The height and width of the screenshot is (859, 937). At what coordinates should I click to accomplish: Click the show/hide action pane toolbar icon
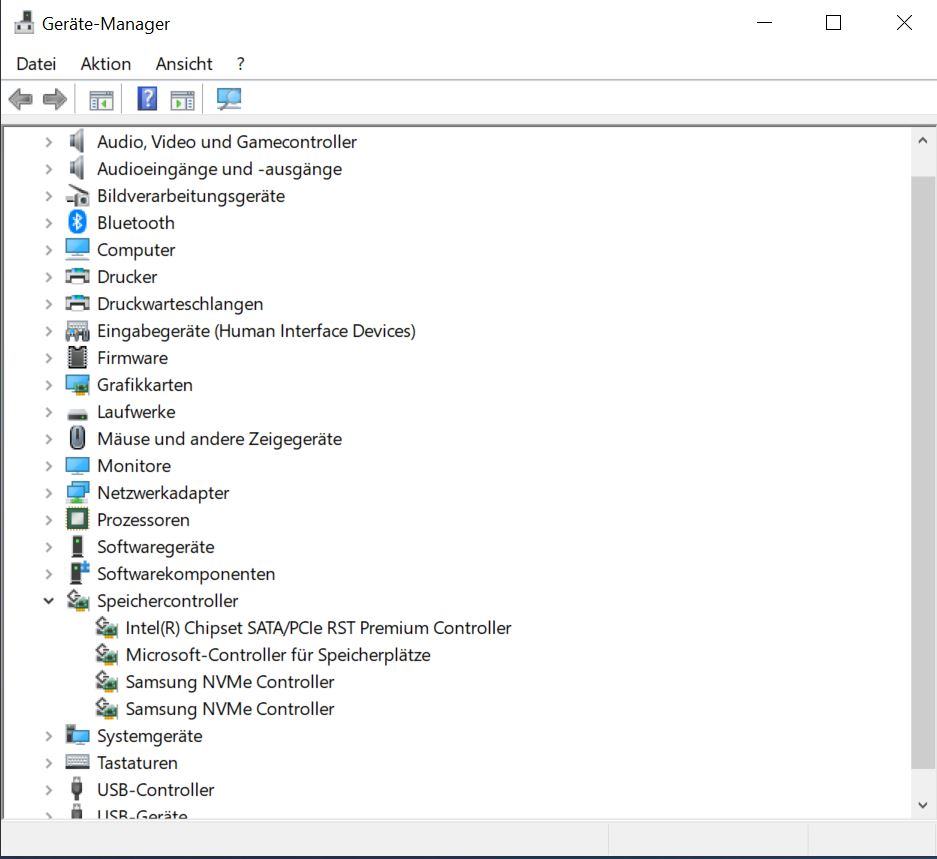[x=182, y=99]
